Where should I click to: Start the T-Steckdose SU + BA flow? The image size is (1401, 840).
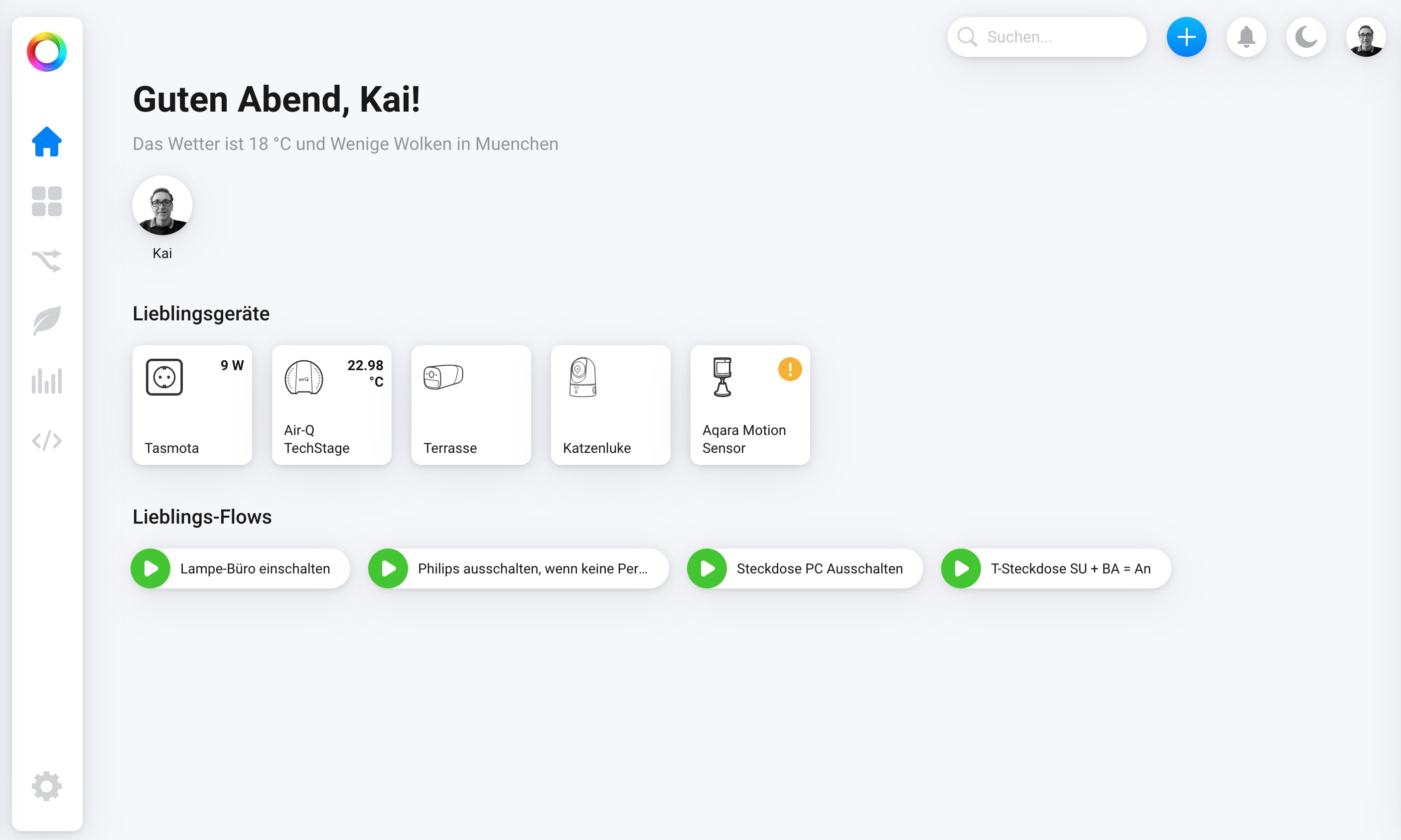coord(961,568)
